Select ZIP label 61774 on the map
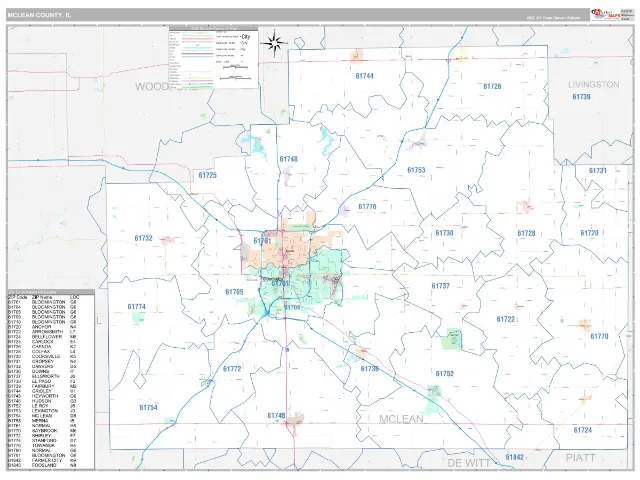 click(136, 307)
